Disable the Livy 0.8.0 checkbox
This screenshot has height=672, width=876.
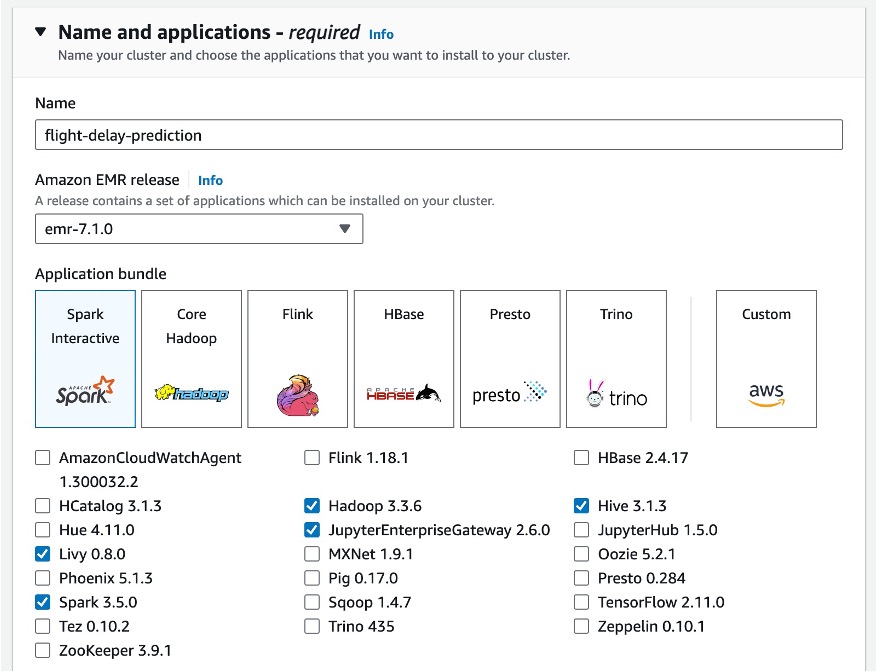point(42,554)
